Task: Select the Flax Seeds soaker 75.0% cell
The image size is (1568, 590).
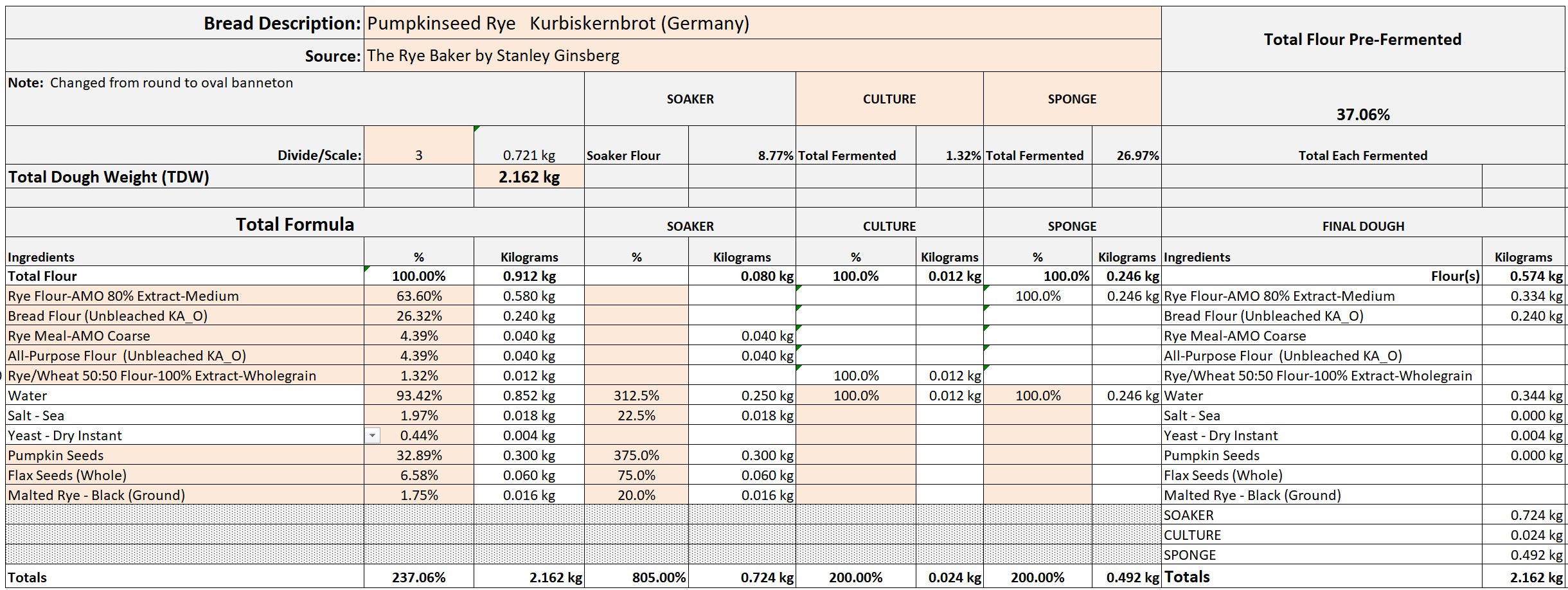Action: click(x=636, y=476)
